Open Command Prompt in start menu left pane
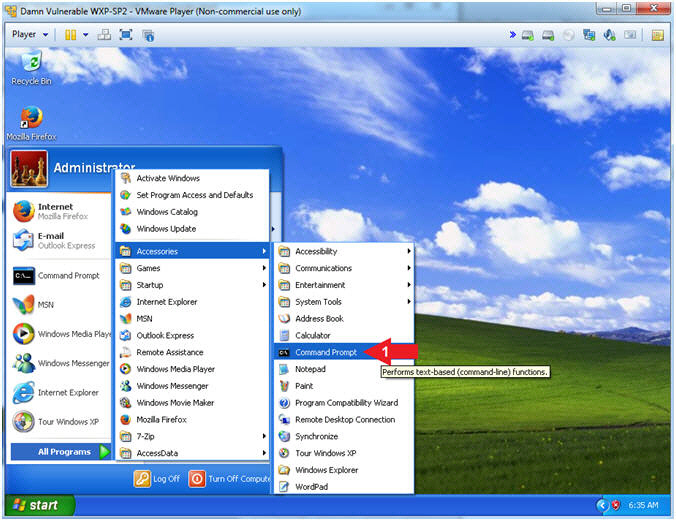The height and width of the screenshot is (521, 676). click(x=60, y=276)
